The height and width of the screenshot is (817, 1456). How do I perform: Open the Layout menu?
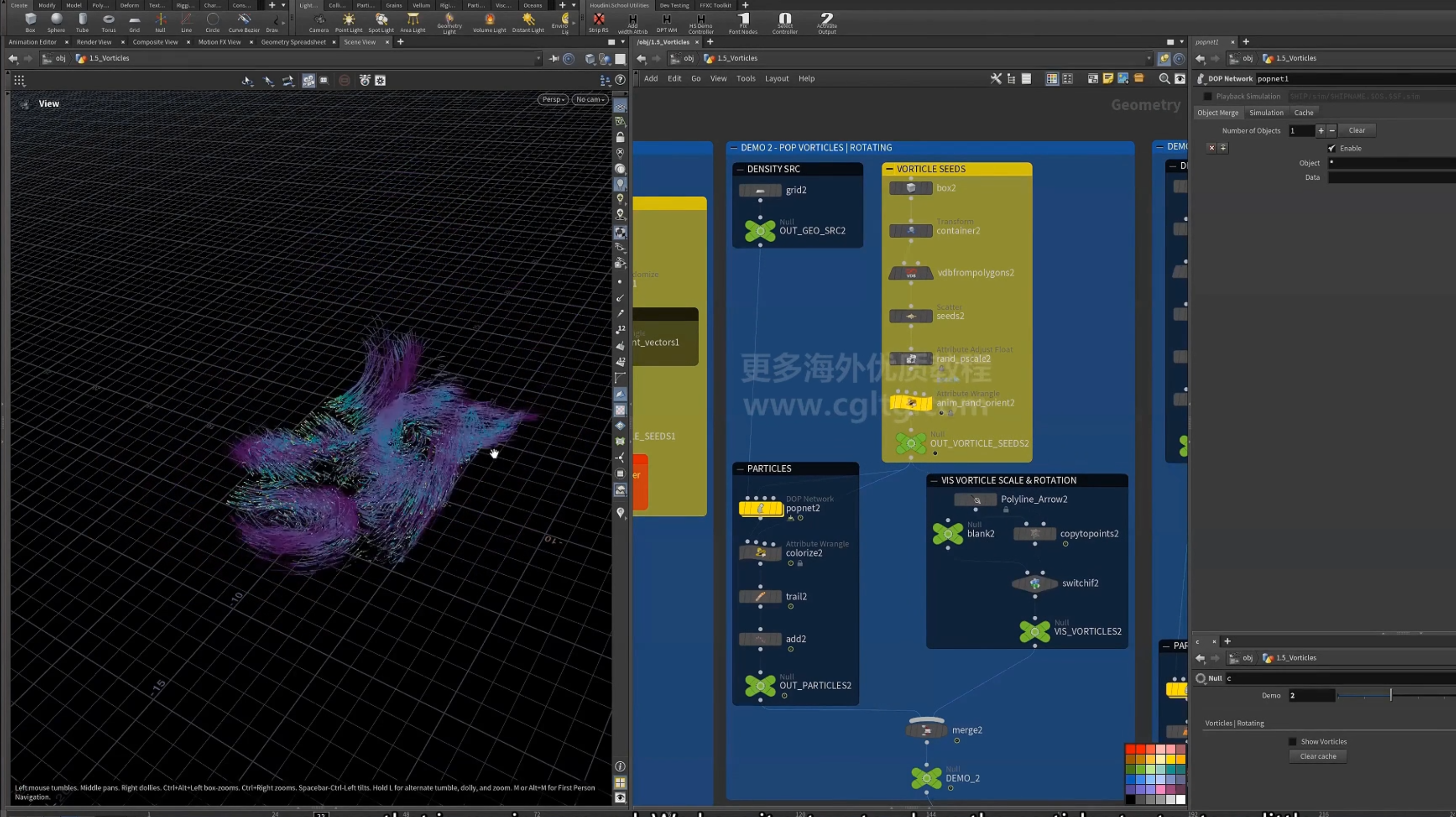(x=776, y=79)
